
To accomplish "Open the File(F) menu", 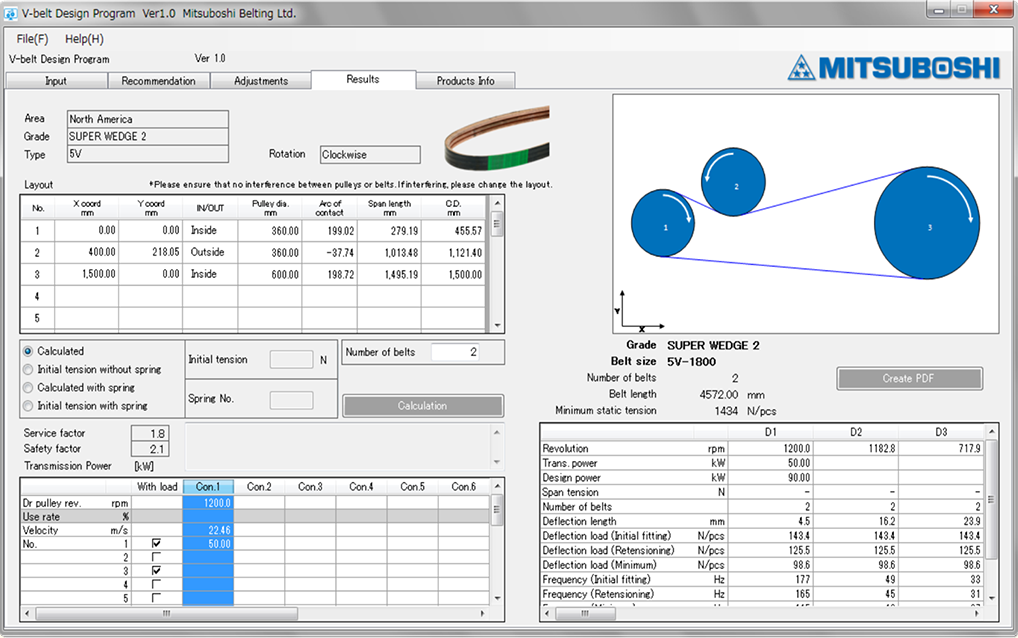I will click(32, 39).
